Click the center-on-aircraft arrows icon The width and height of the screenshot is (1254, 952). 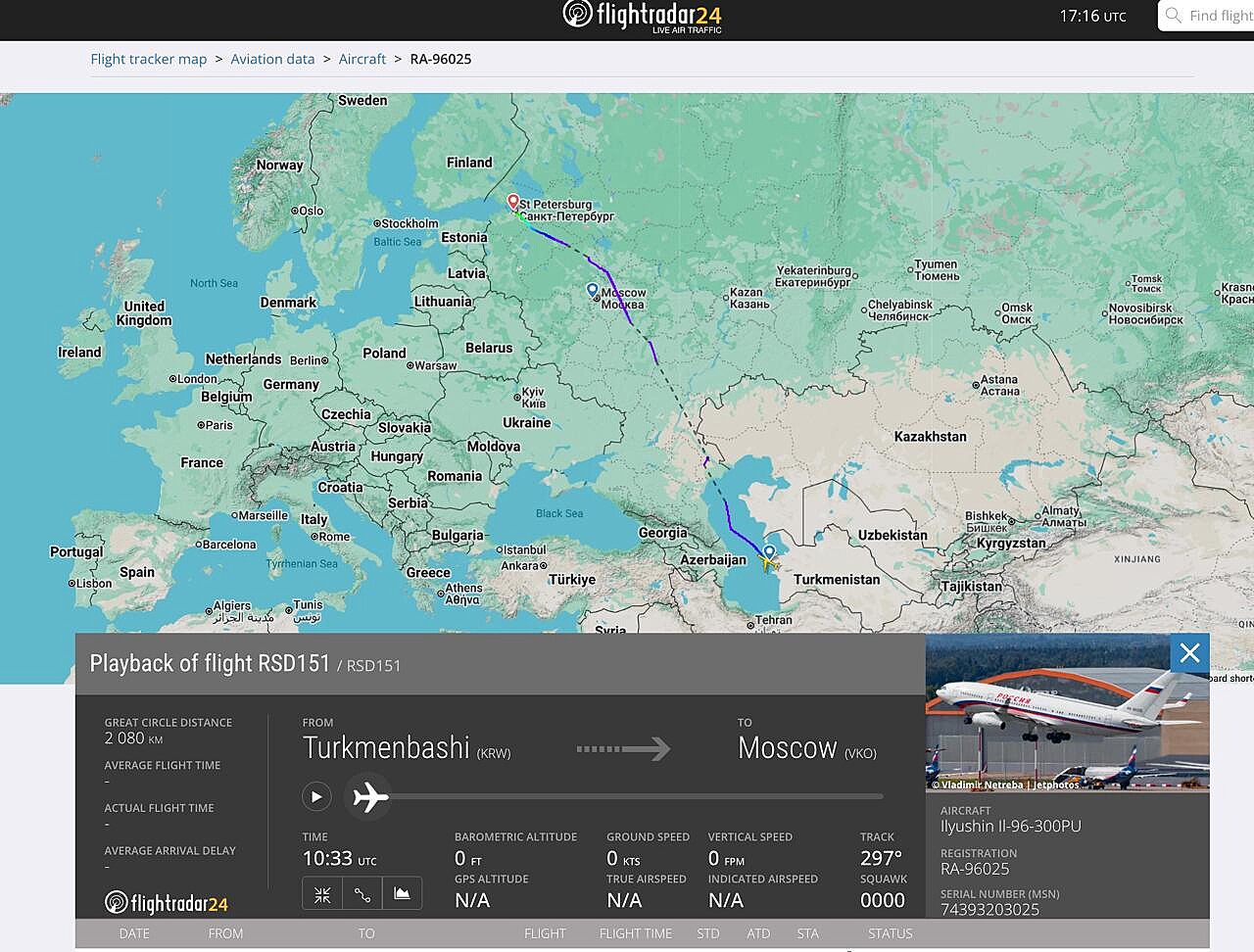(x=322, y=893)
